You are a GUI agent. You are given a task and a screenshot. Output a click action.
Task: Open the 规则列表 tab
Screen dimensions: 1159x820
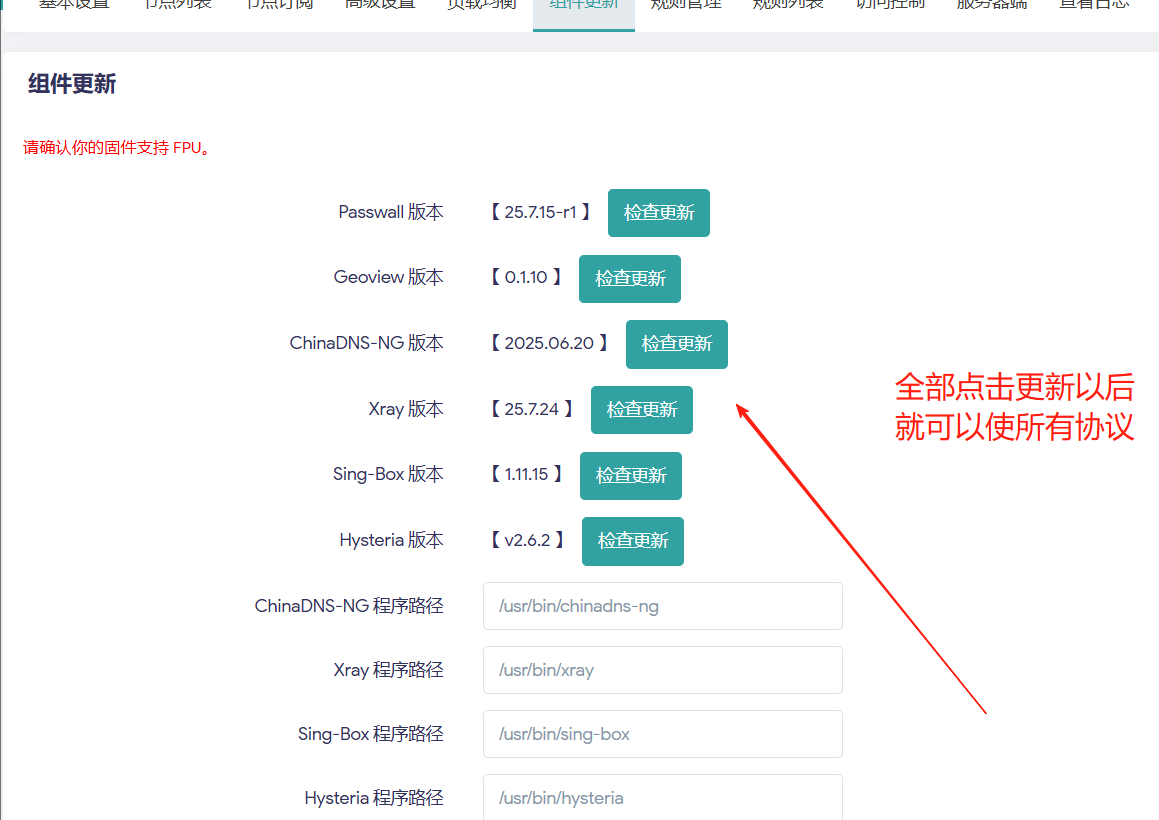[x=788, y=6]
